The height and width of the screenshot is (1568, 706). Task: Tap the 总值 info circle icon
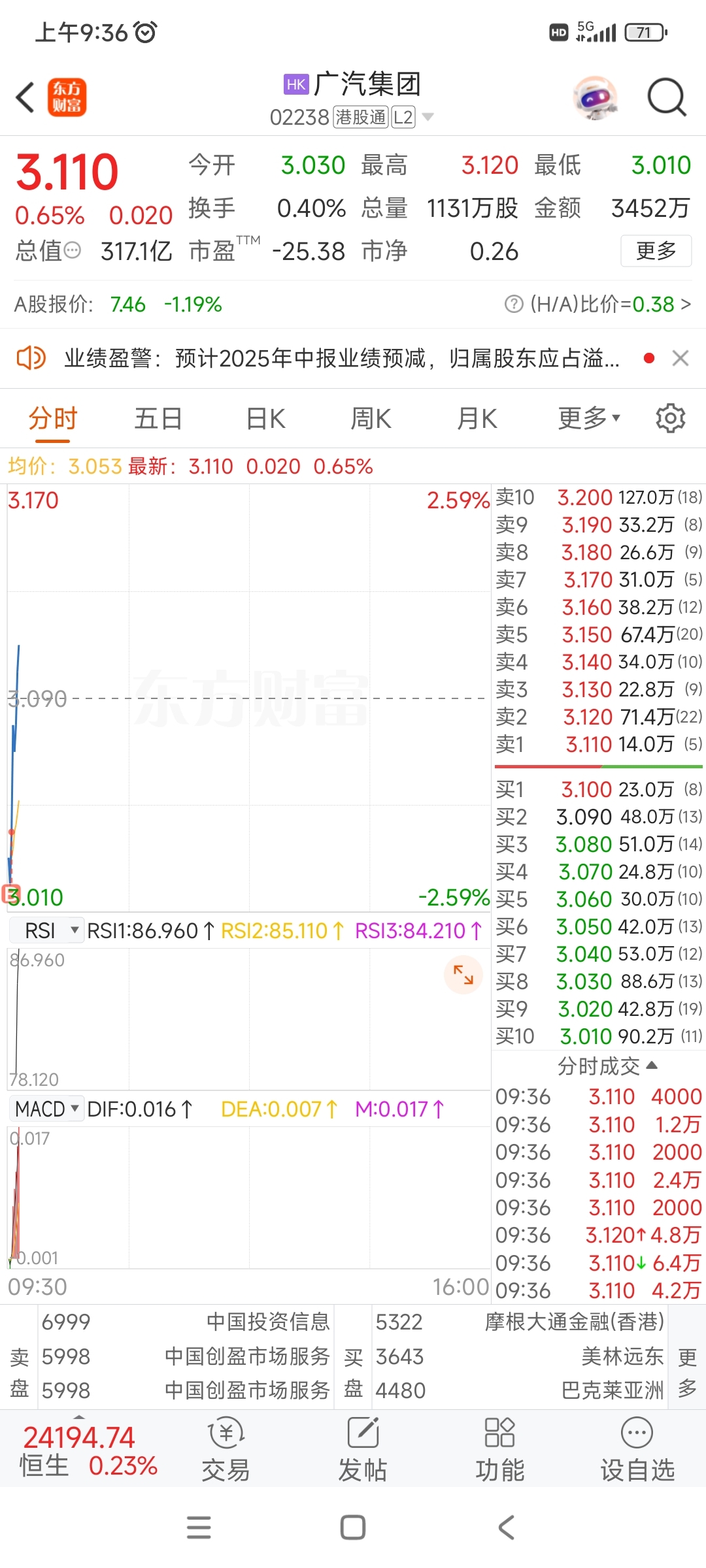click(x=73, y=250)
